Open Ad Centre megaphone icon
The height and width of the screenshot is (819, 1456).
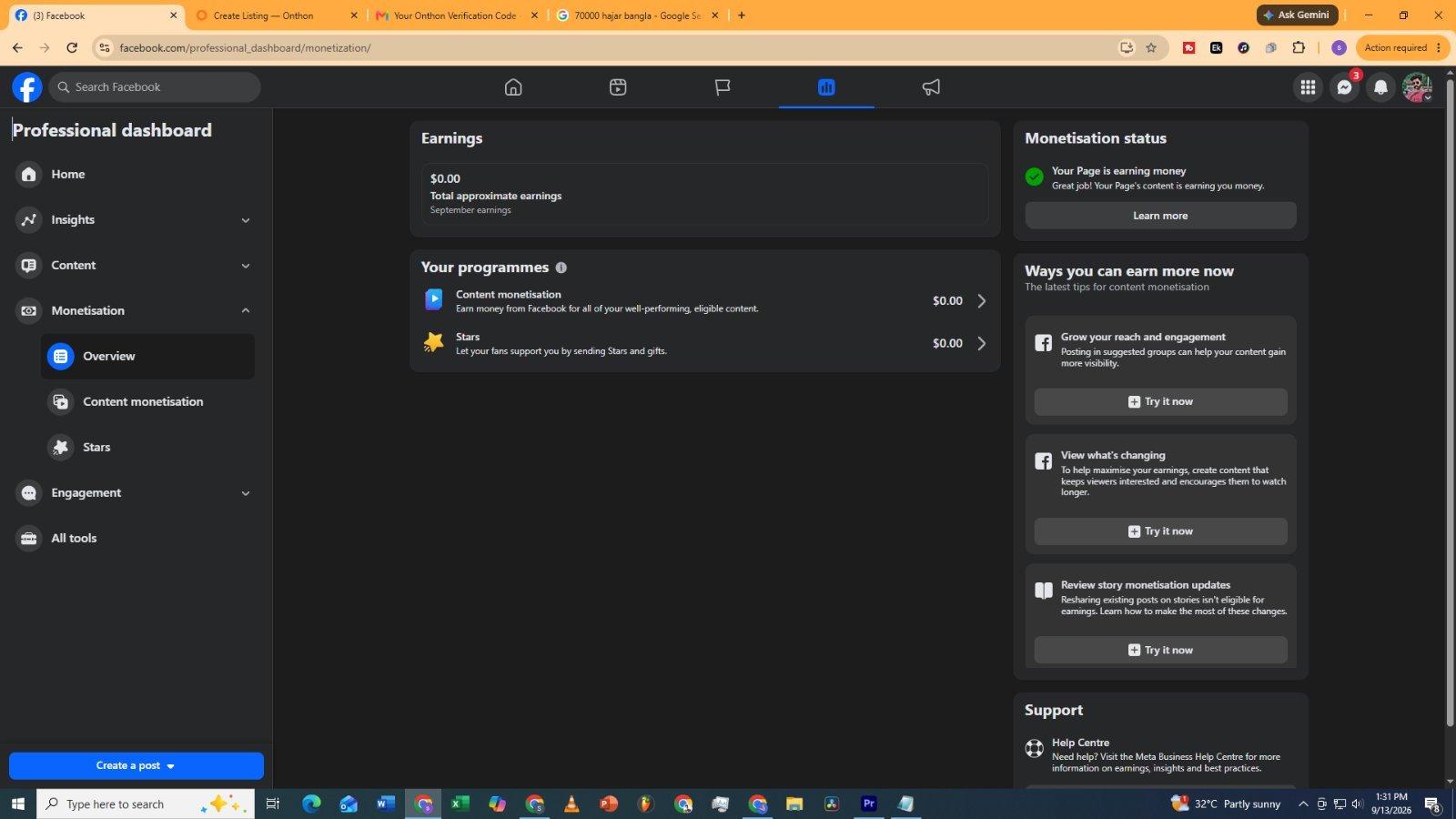pos(931,87)
